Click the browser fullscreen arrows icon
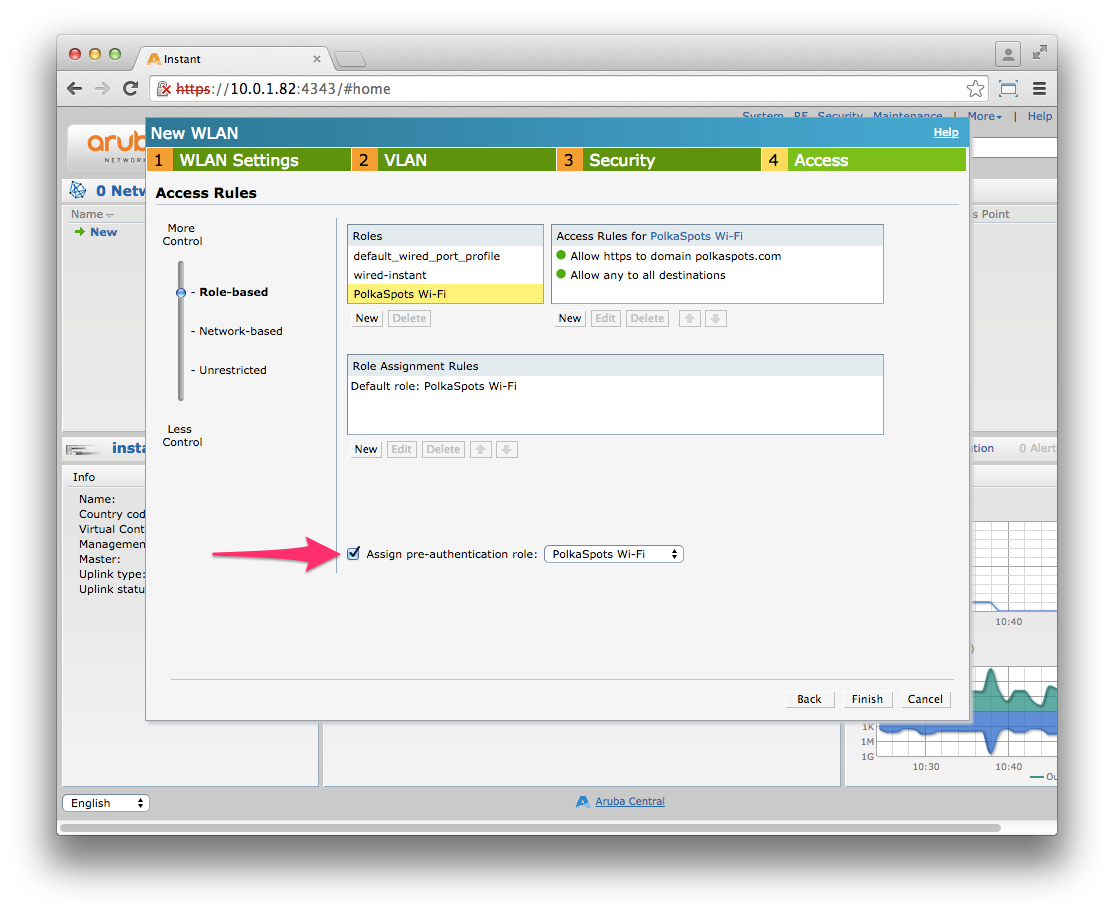 1039,53
